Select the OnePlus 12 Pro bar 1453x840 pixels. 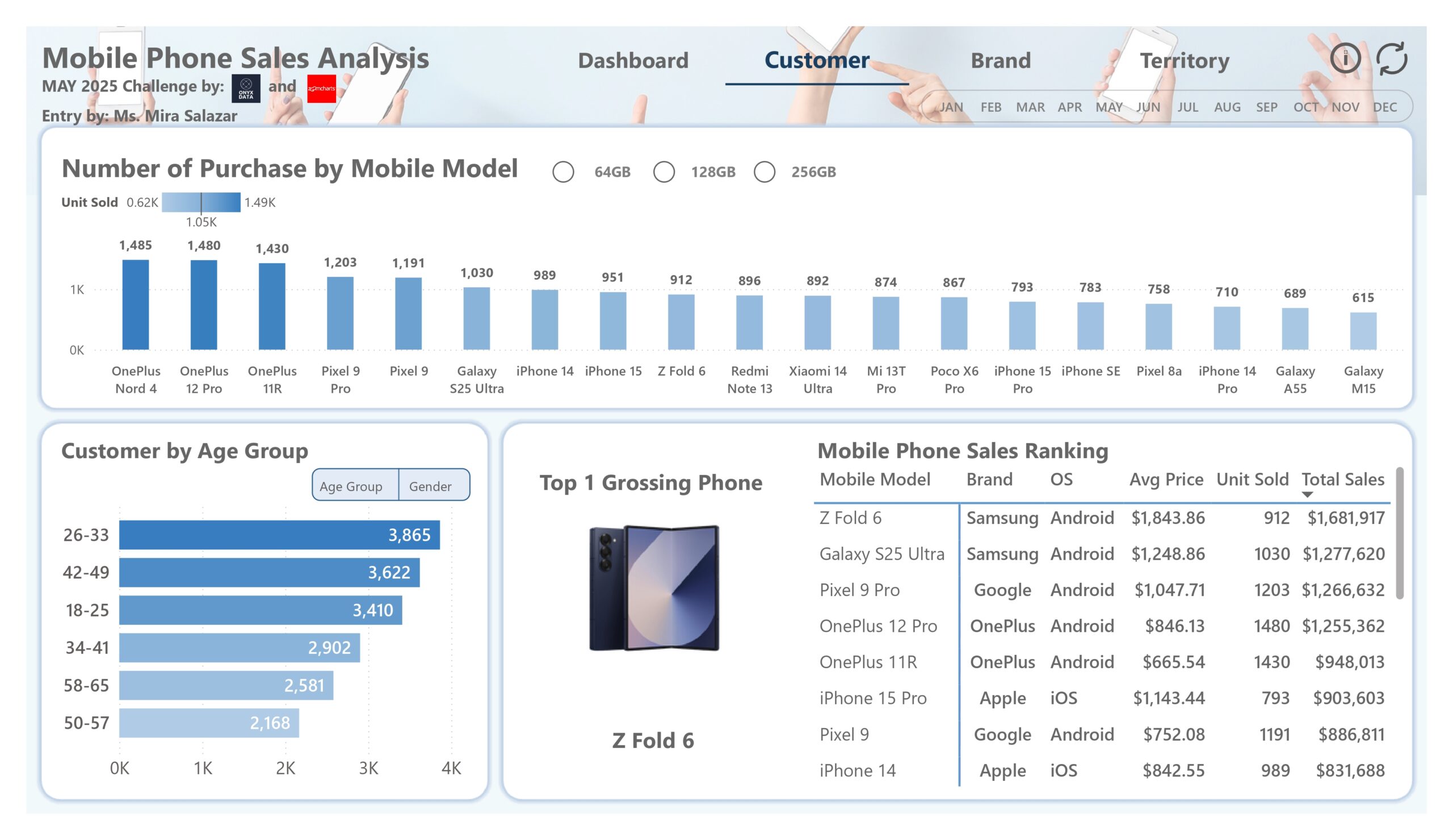204,305
